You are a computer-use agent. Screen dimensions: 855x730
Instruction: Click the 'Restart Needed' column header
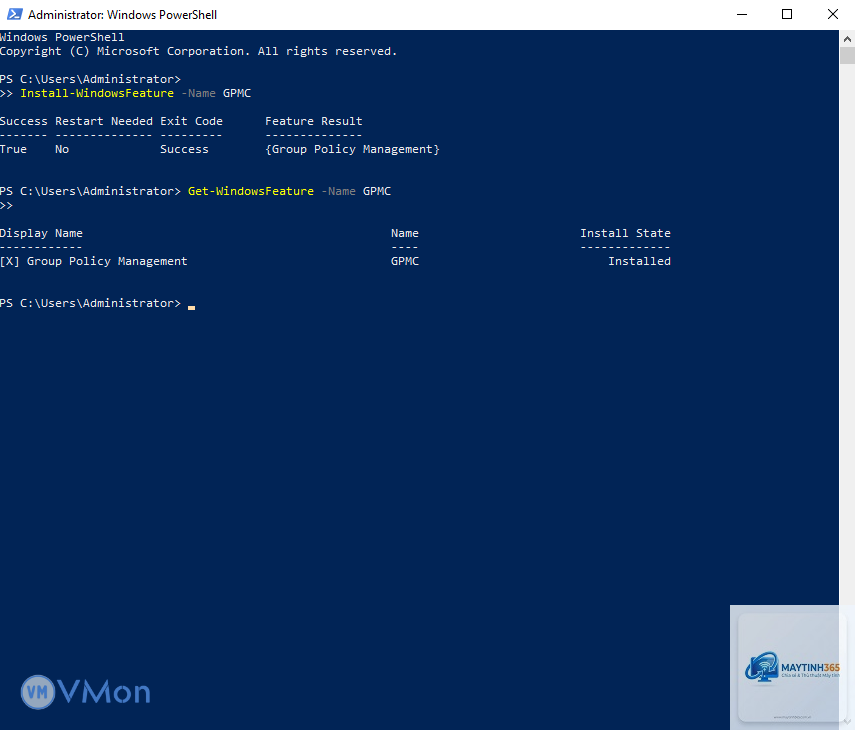click(x=104, y=121)
